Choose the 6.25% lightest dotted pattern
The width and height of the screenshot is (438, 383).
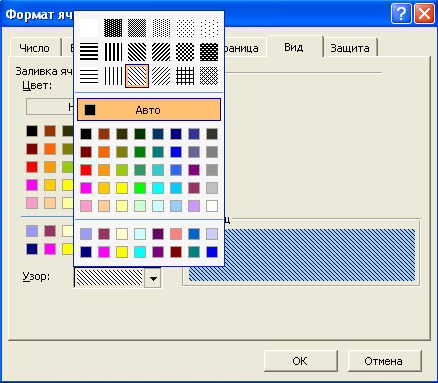209,28
